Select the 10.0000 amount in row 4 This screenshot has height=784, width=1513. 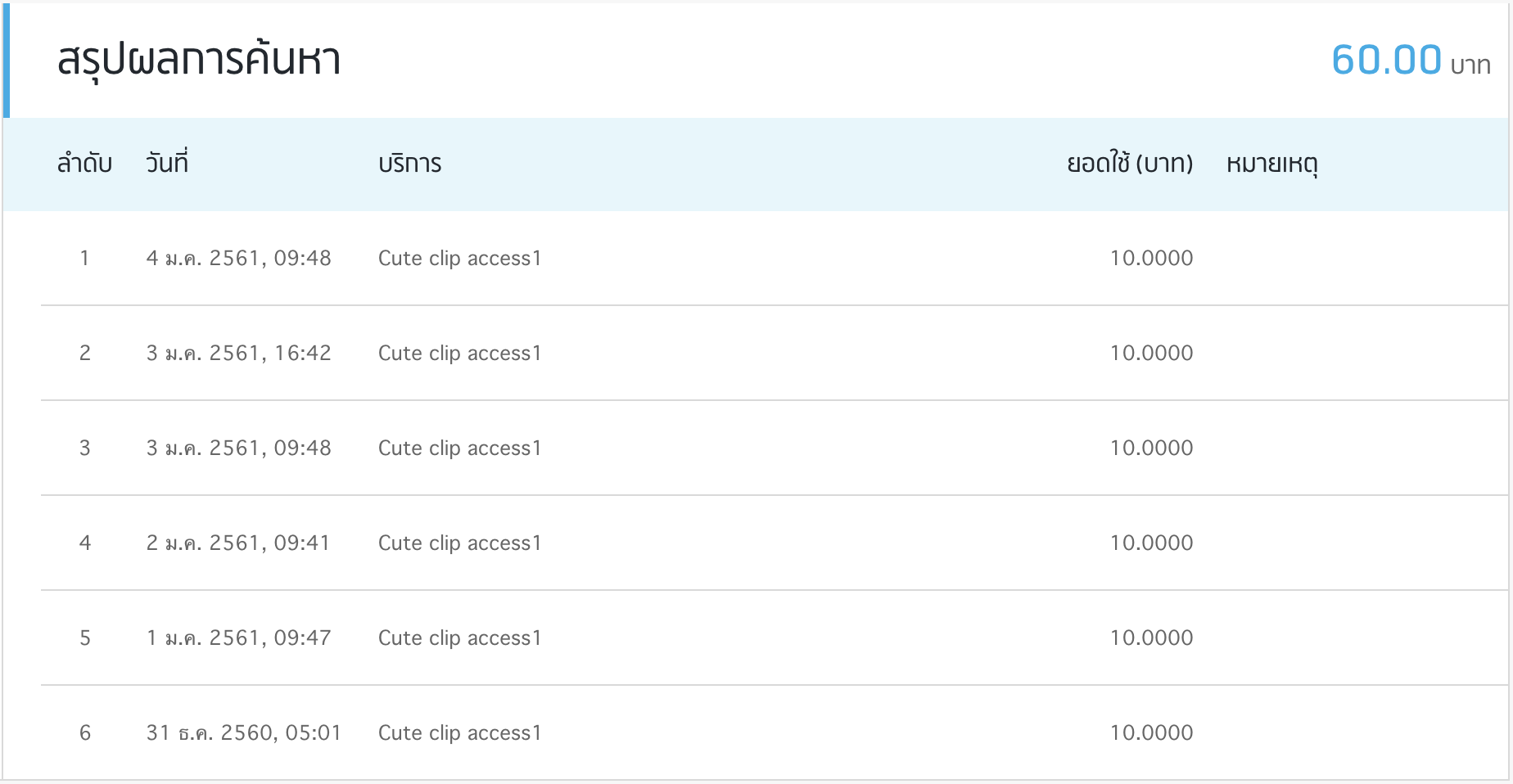(1151, 543)
